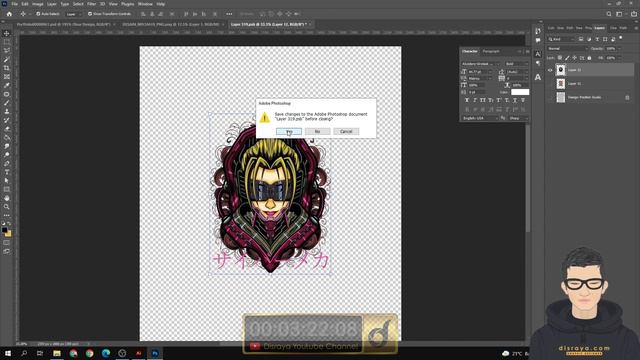640x360 pixels.
Task: Click the layer opacity value field
Action: (611, 49)
